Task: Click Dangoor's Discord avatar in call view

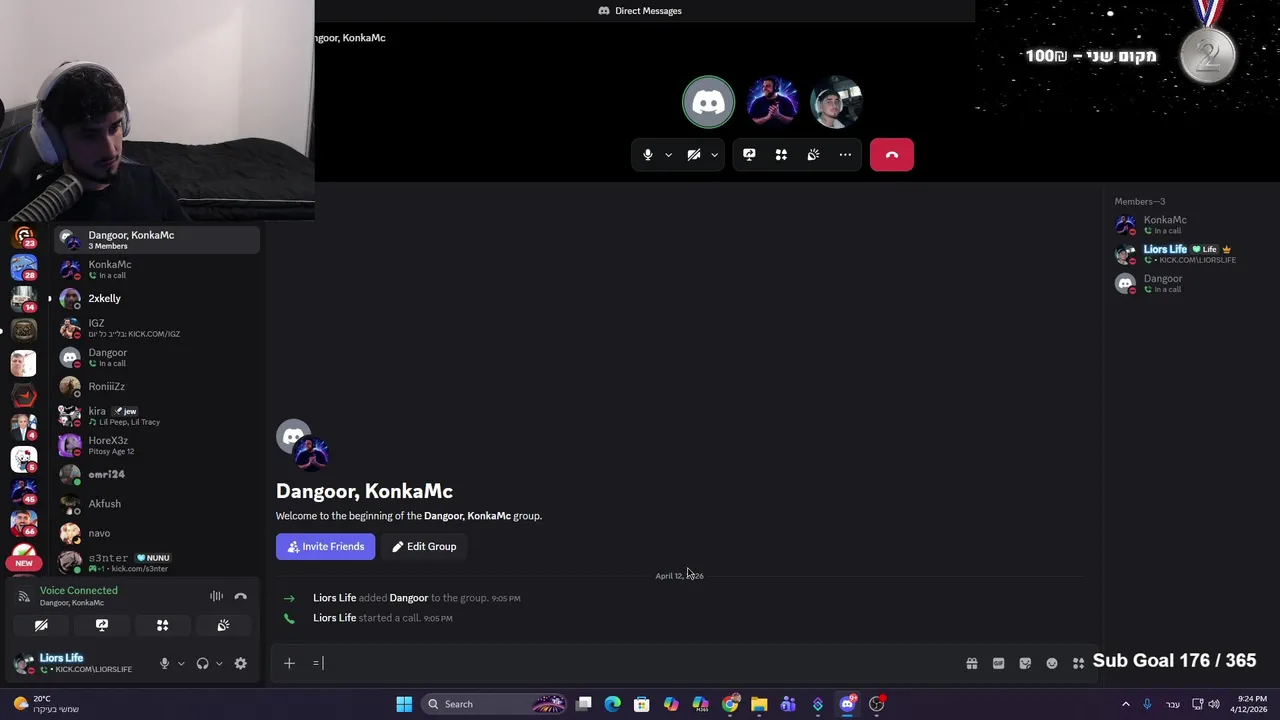Action: point(708,102)
